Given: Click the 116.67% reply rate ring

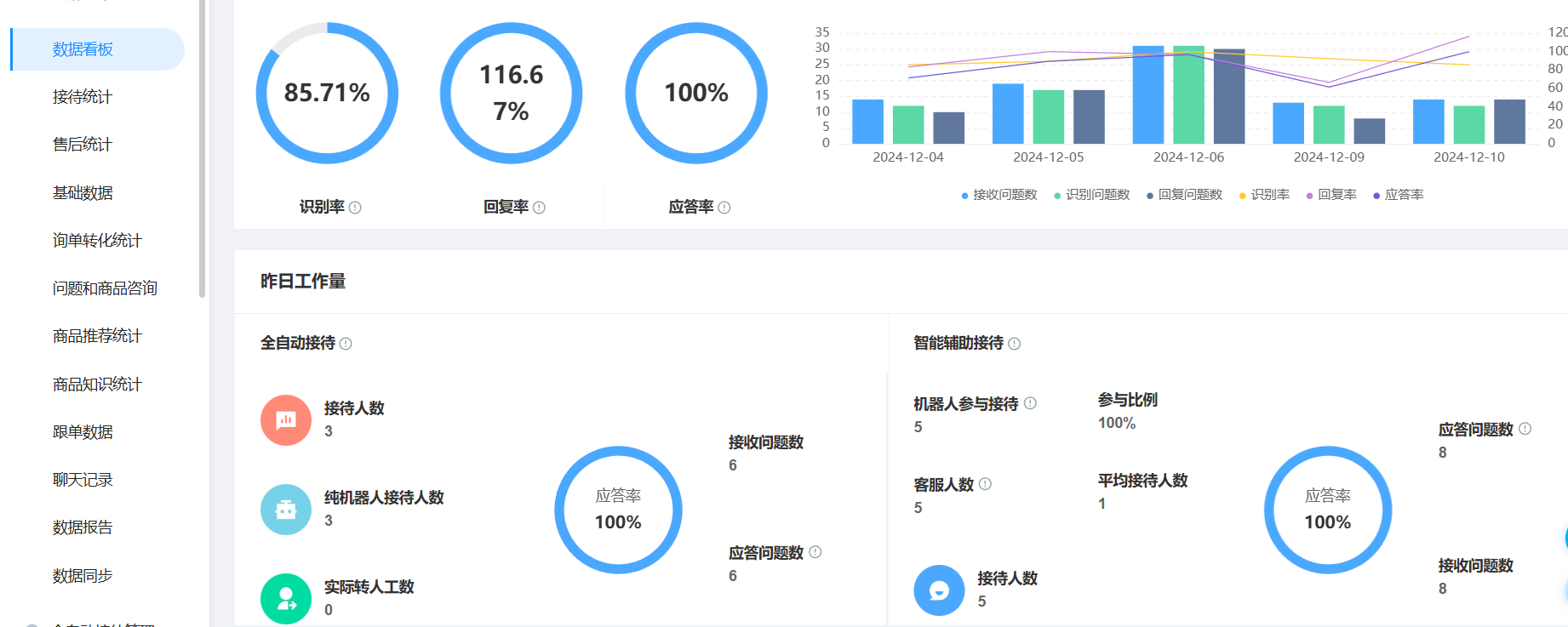Looking at the screenshot, I should click(511, 93).
